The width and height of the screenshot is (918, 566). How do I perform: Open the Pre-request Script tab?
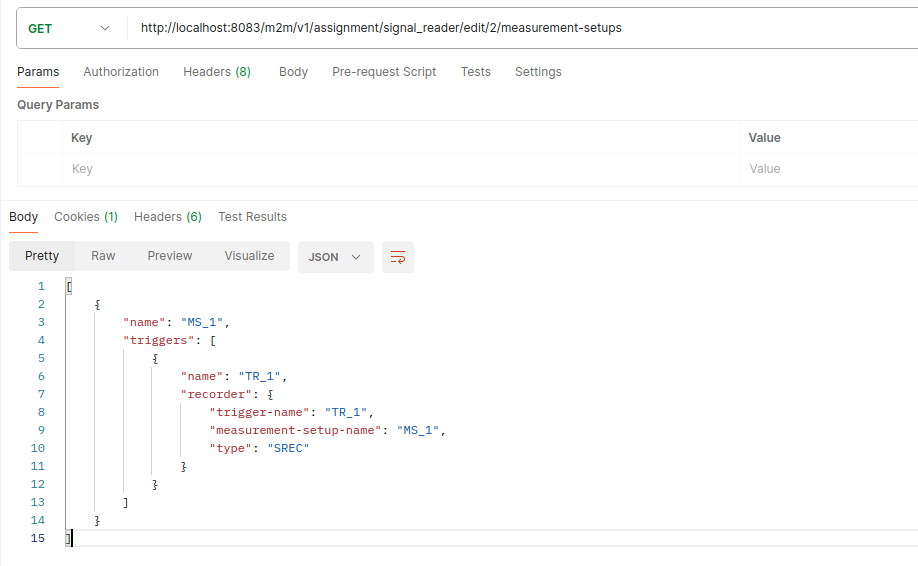(x=384, y=72)
